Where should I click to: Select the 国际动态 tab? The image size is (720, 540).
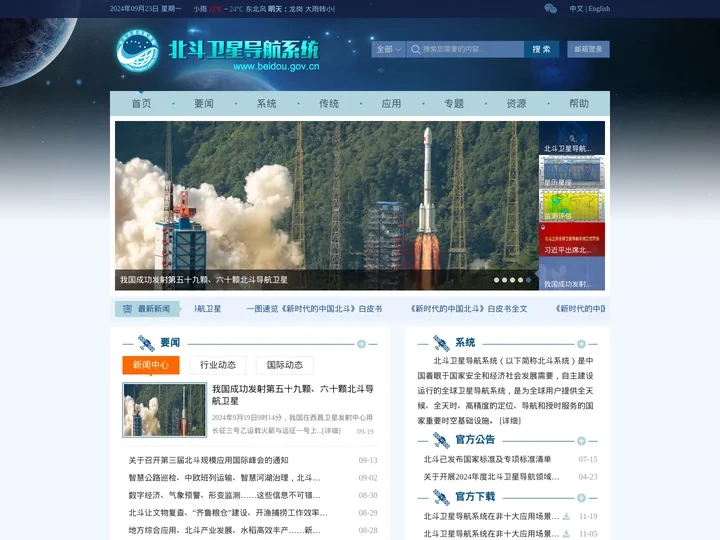(285, 365)
